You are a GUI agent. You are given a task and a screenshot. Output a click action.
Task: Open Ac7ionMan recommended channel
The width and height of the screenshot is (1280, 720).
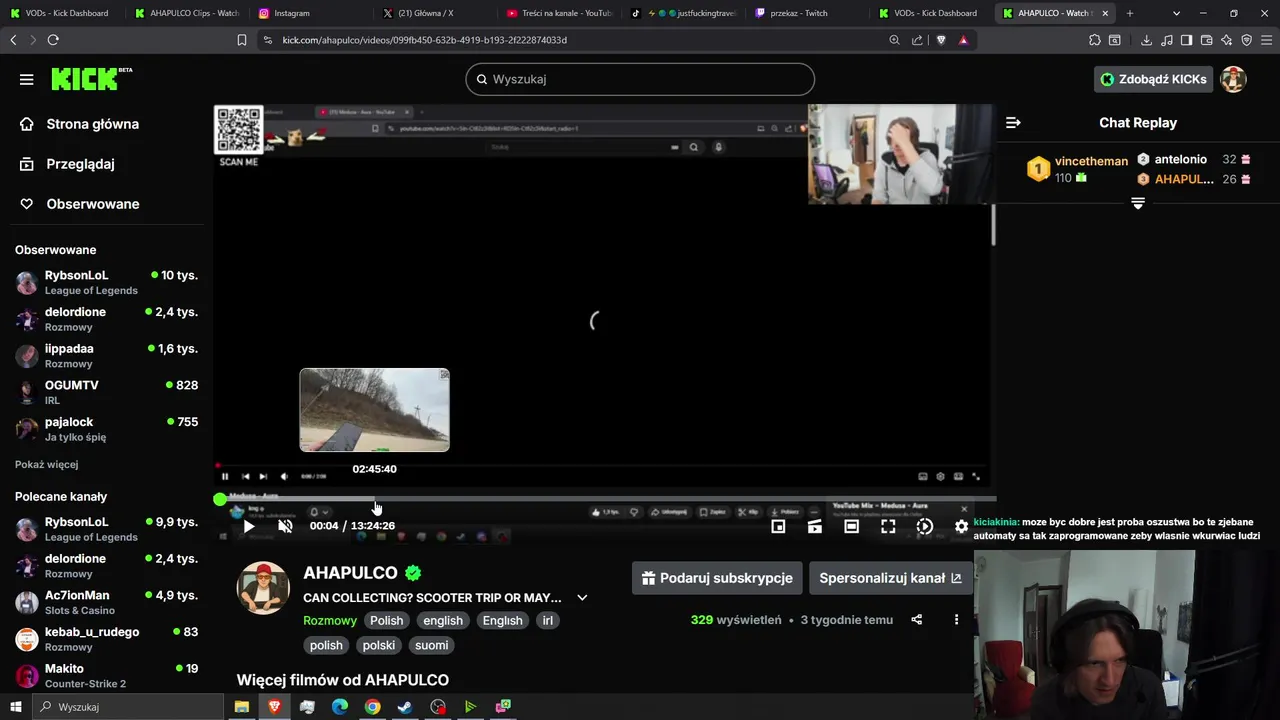click(x=107, y=602)
